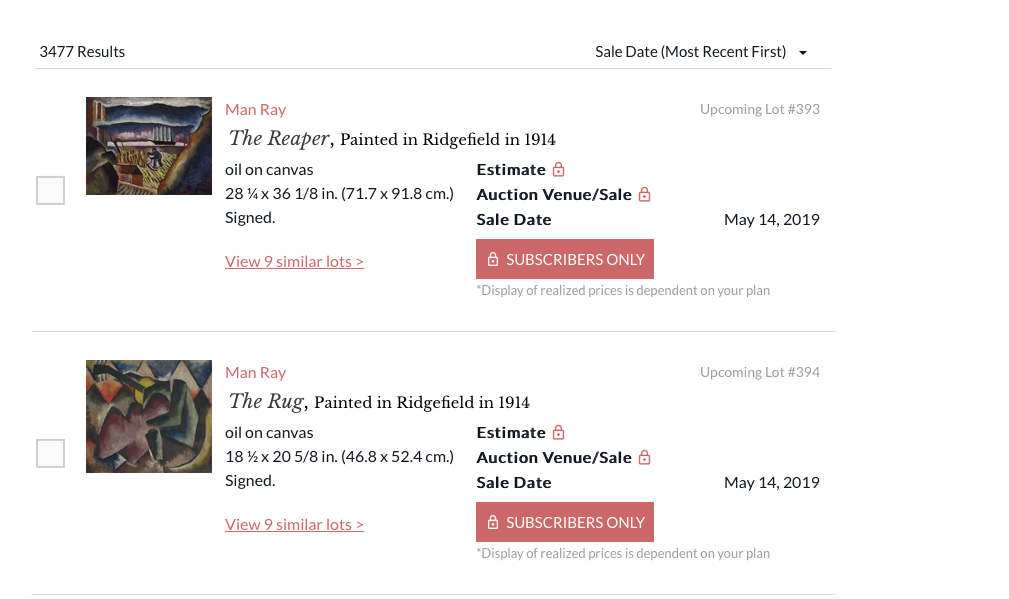View 9 similar lots for The Reaper

coord(294,261)
